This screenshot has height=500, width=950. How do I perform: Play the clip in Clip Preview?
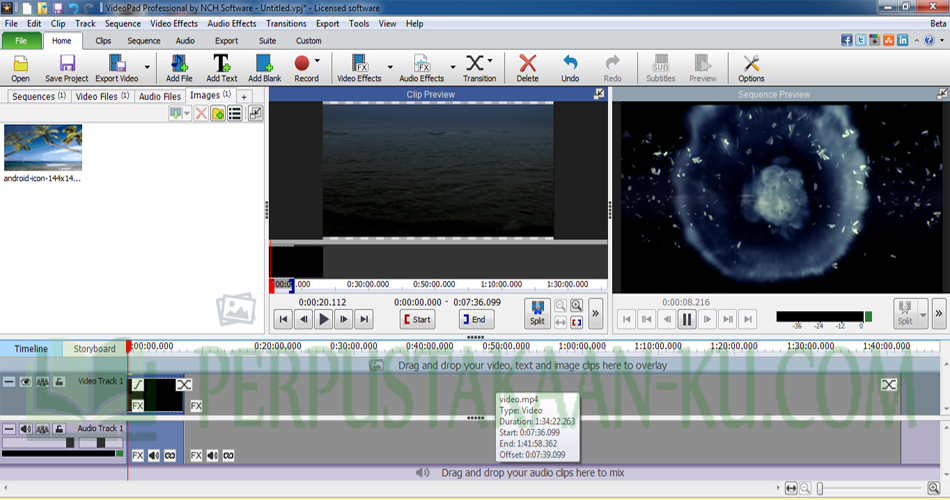point(324,319)
